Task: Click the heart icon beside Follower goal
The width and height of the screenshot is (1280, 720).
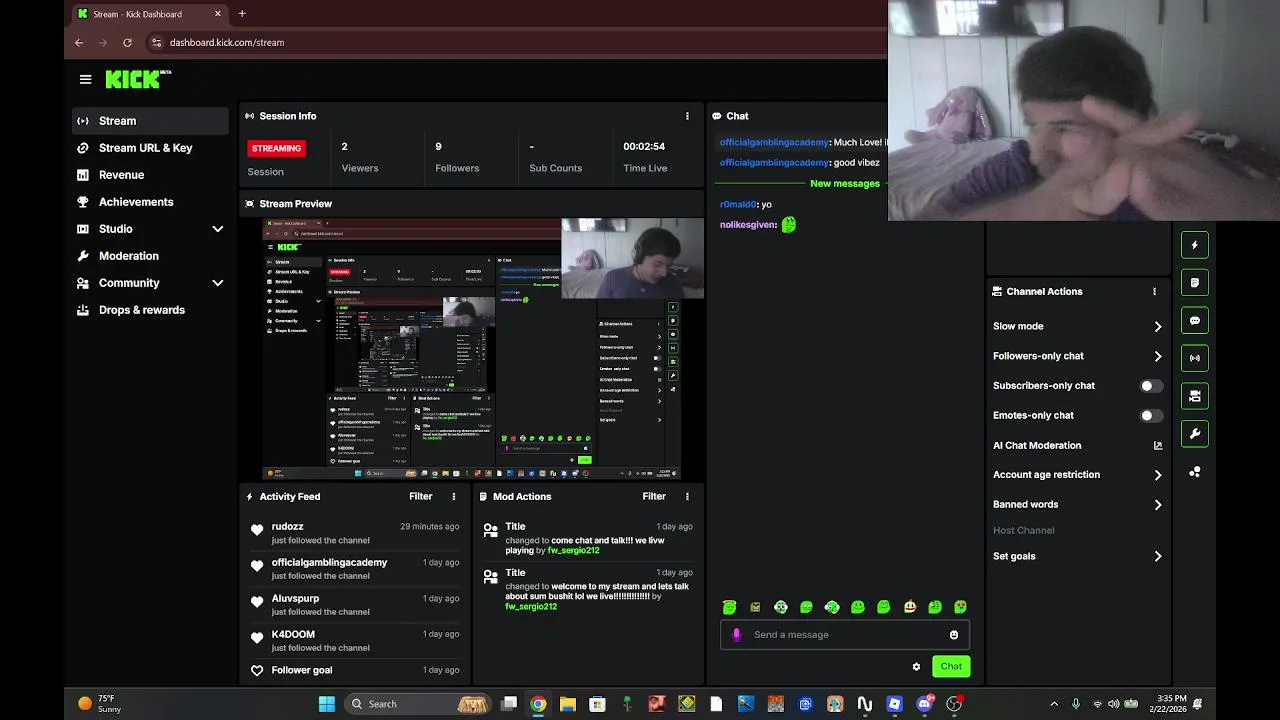Action: pos(257,671)
